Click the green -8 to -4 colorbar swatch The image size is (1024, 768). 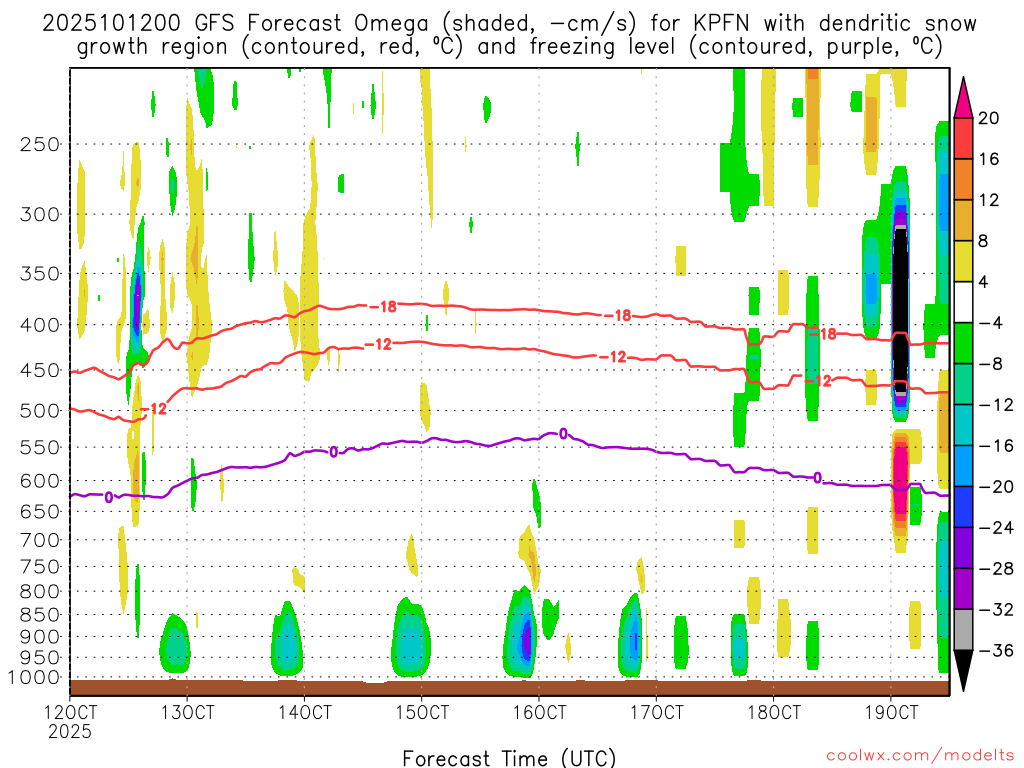[963, 343]
